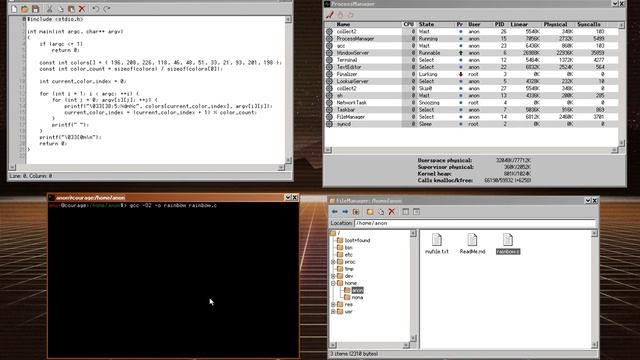The image size is (640, 360).
Task: Click the sh process row
Action: pos(472,96)
